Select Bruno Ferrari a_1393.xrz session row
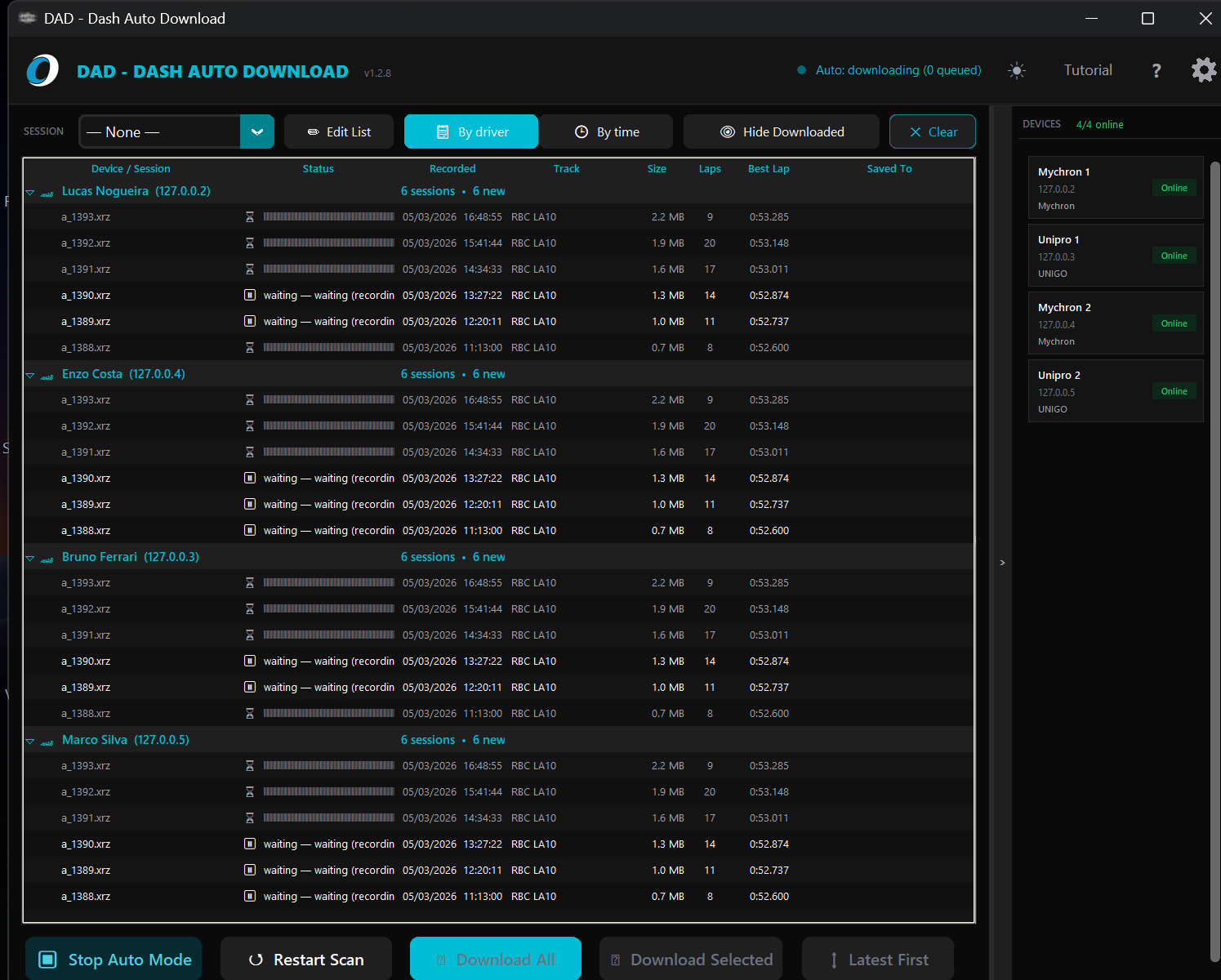This screenshot has height=980, width=1221. point(498,582)
